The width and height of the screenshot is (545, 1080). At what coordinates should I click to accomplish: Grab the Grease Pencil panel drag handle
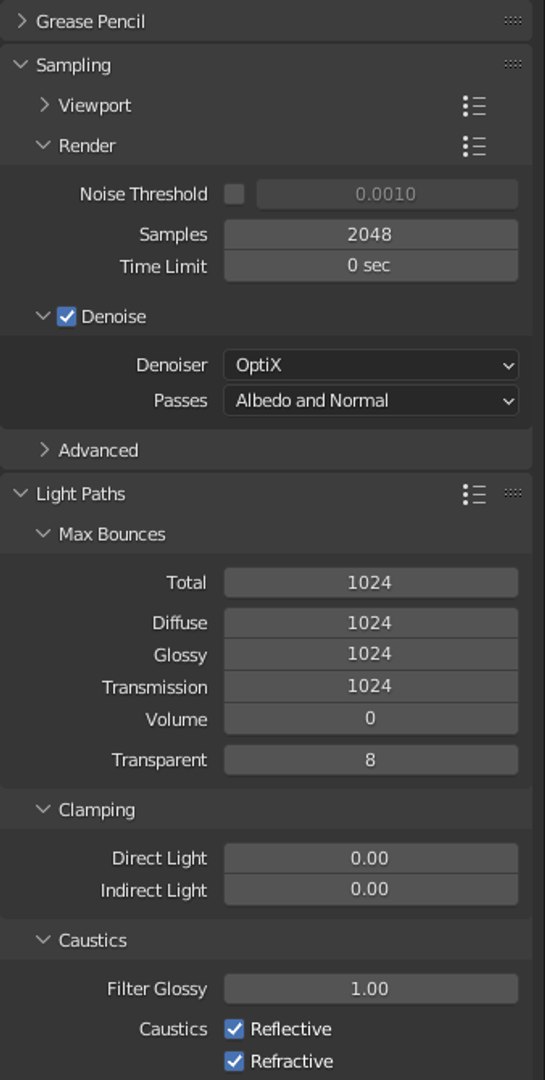513,21
